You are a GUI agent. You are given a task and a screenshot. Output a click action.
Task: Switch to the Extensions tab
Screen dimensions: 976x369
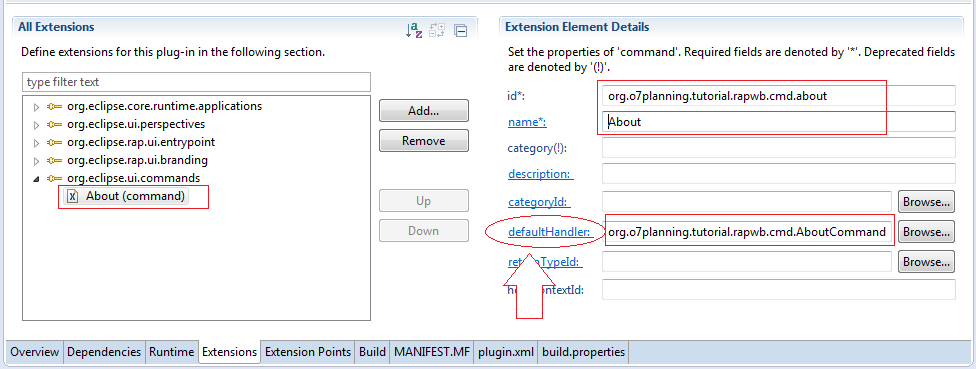(x=229, y=352)
